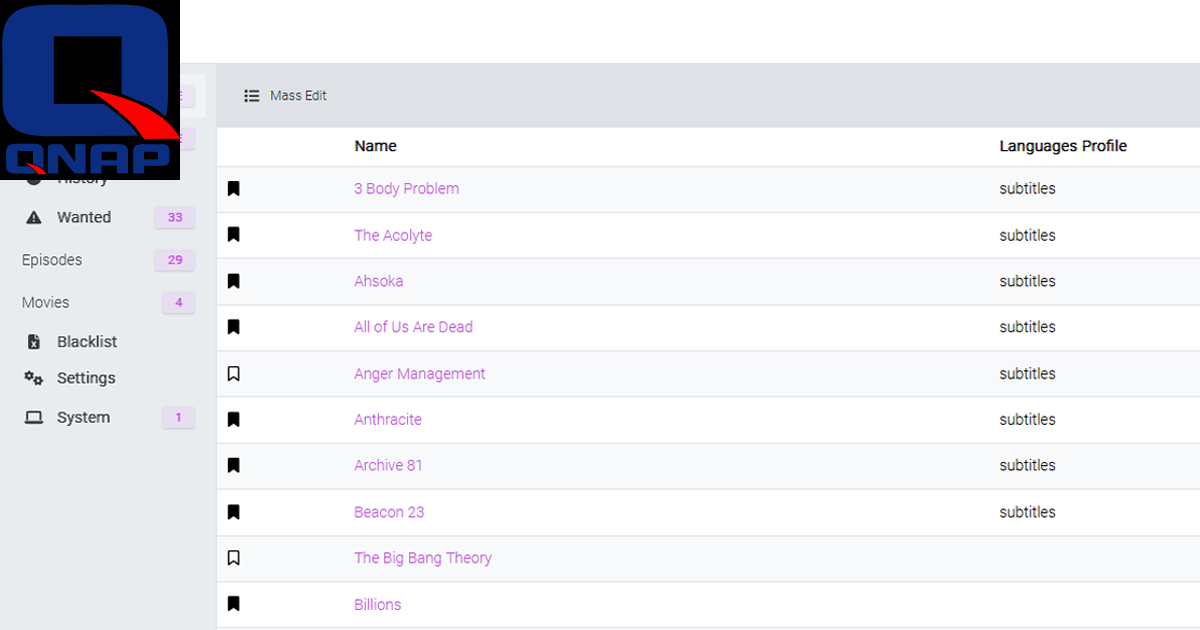Click the Languages Profile column header
Viewport: 1200px width, 630px height.
click(x=1062, y=146)
